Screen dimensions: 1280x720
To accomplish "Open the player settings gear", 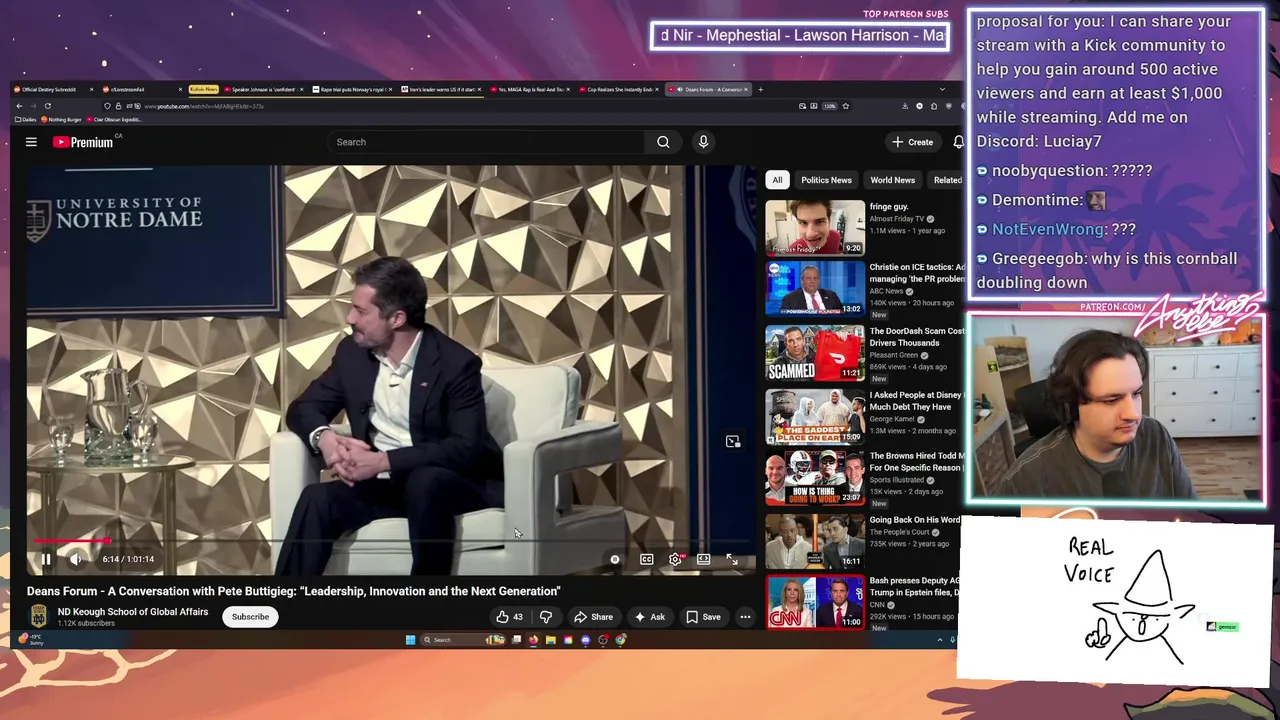I will 676,560.
